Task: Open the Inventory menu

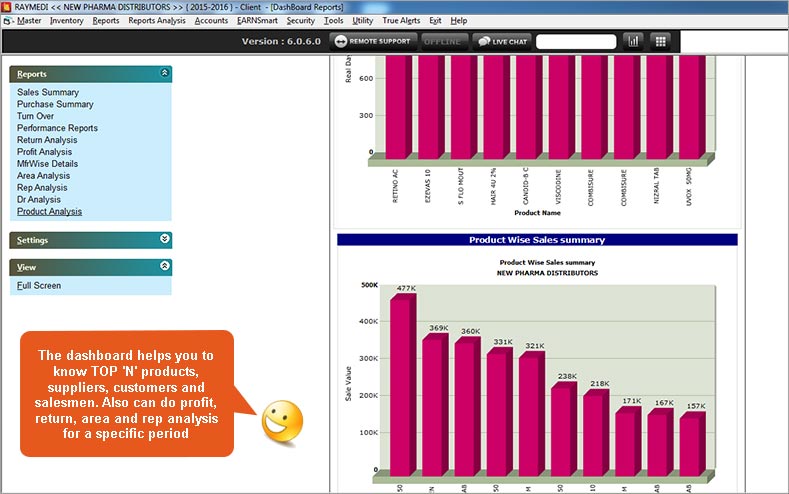Action: coord(66,20)
